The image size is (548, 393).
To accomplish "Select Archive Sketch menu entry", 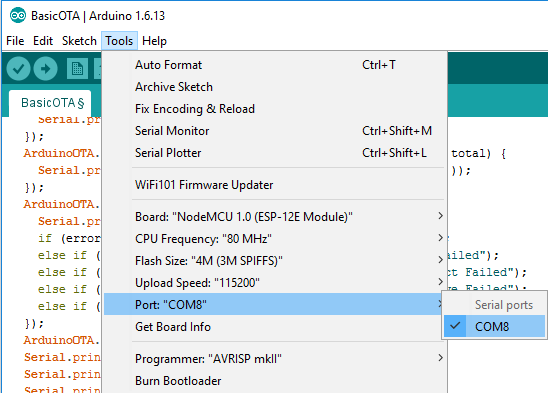I will (x=275, y=87).
